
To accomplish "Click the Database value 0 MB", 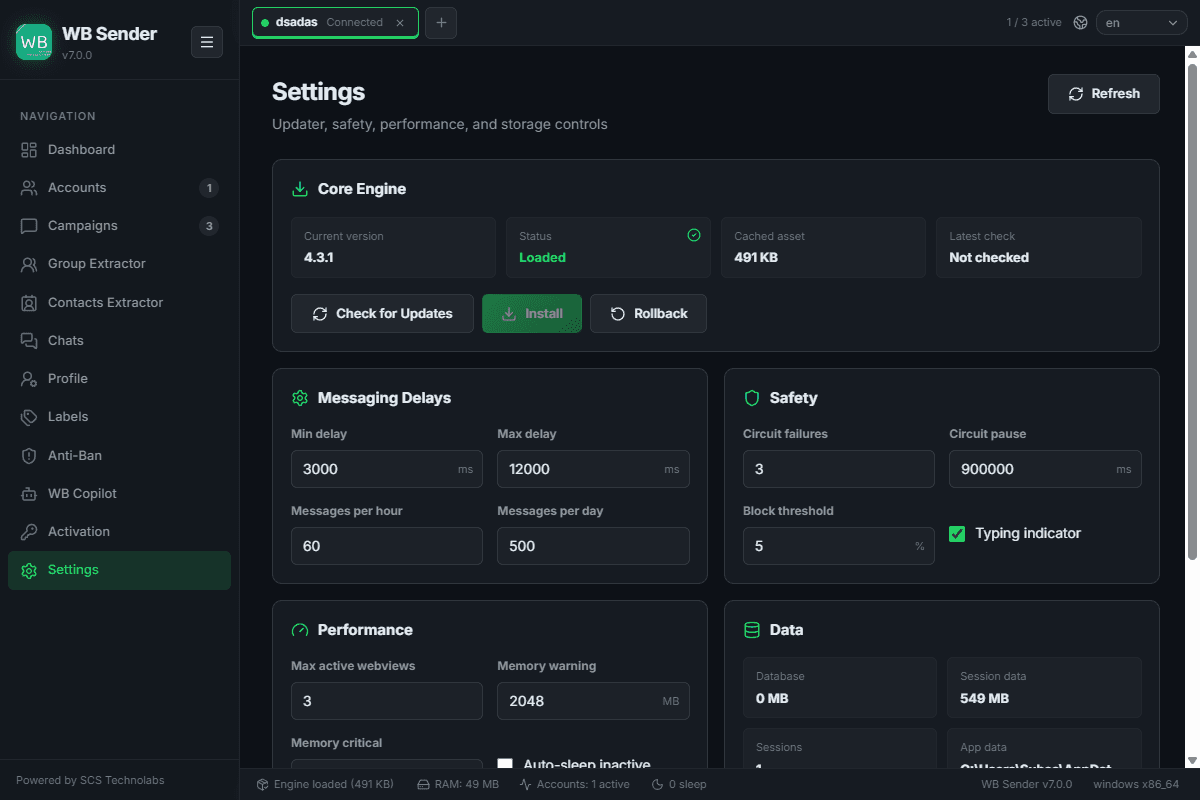I will point(772,698).
